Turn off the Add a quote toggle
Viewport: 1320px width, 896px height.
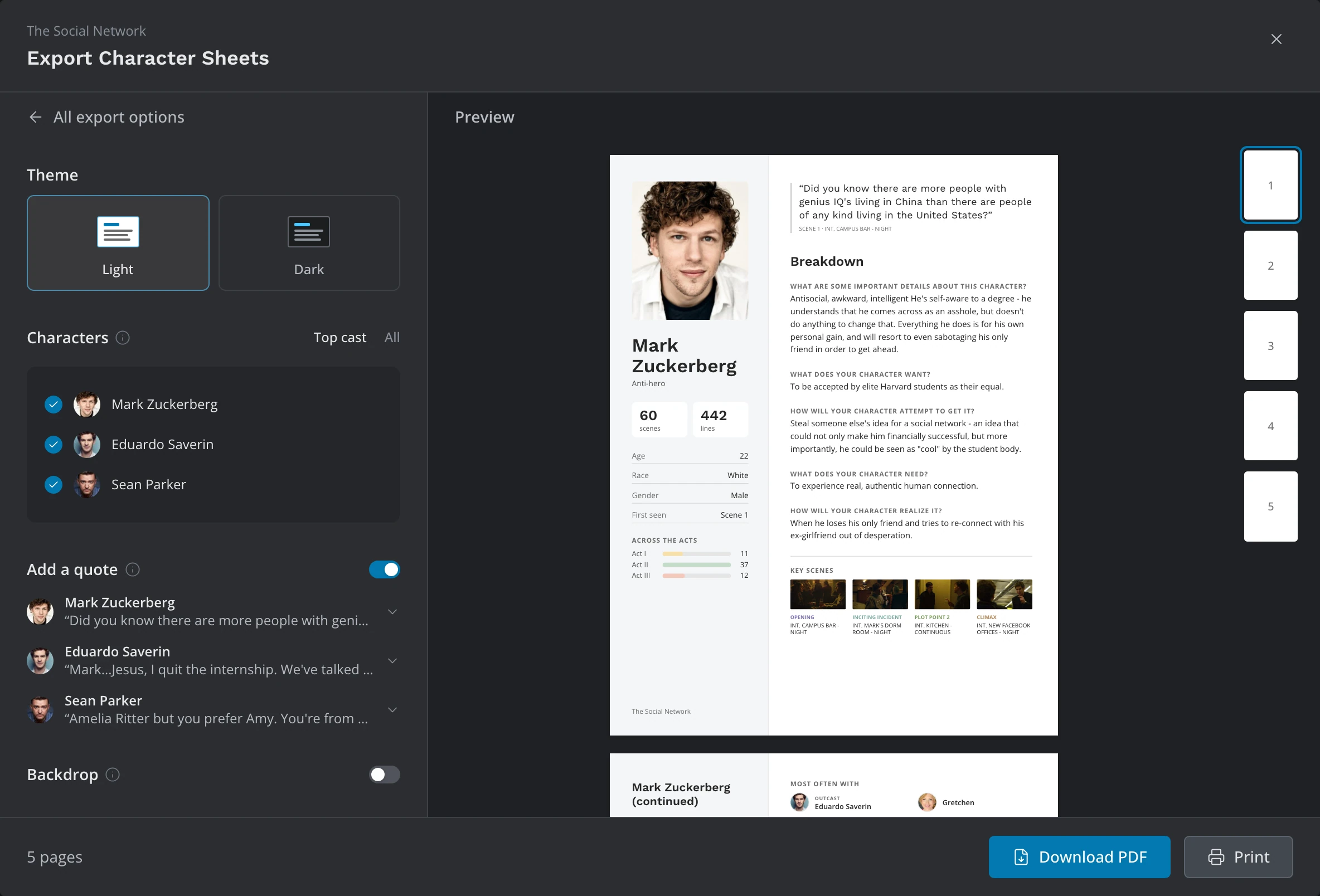pyautogui.click(x=385, y=569)
